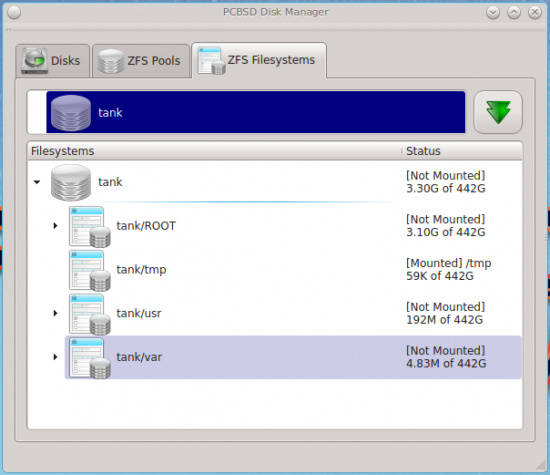The image size is (550, 475).
Task: Click the Status column header
Action: (x=462, y=151)
